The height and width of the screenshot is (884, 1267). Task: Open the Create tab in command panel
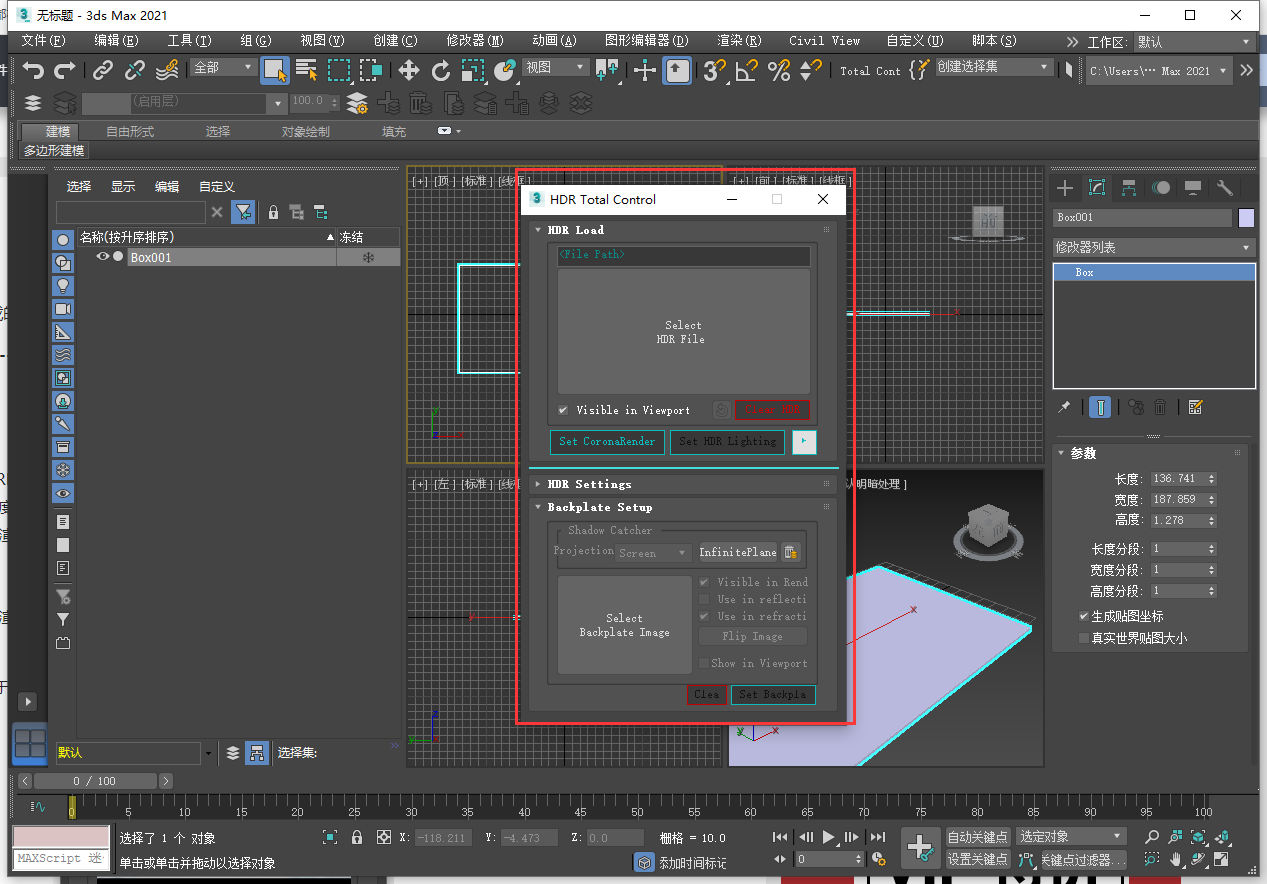coord(1065,188)
